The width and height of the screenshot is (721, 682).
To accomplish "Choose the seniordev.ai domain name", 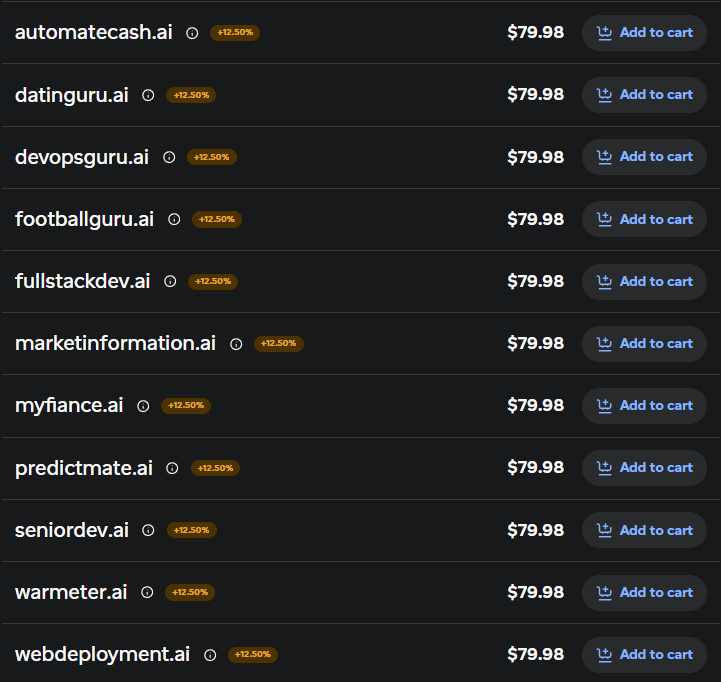I will pos(72,530).
